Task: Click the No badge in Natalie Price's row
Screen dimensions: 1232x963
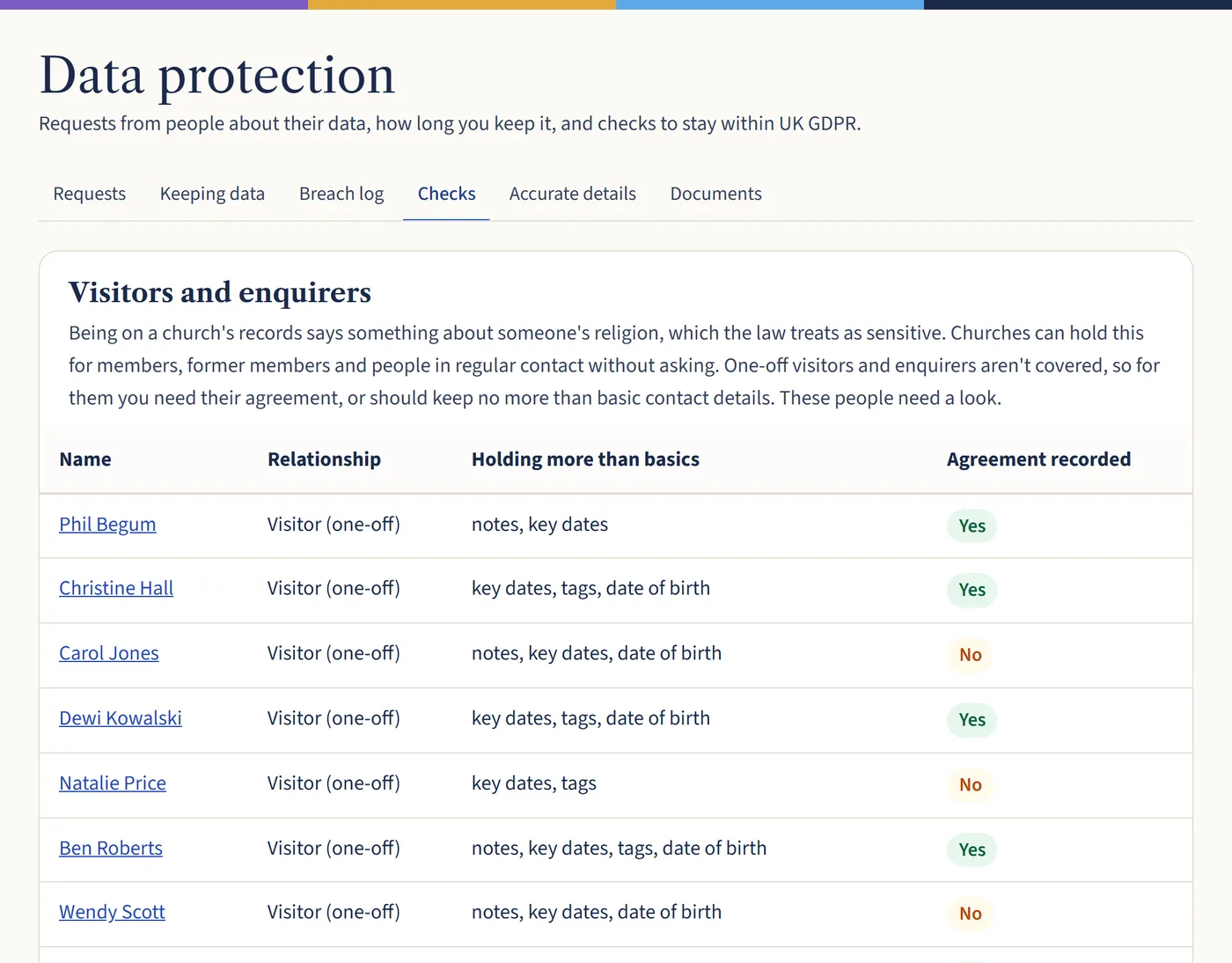Action: 970,785
